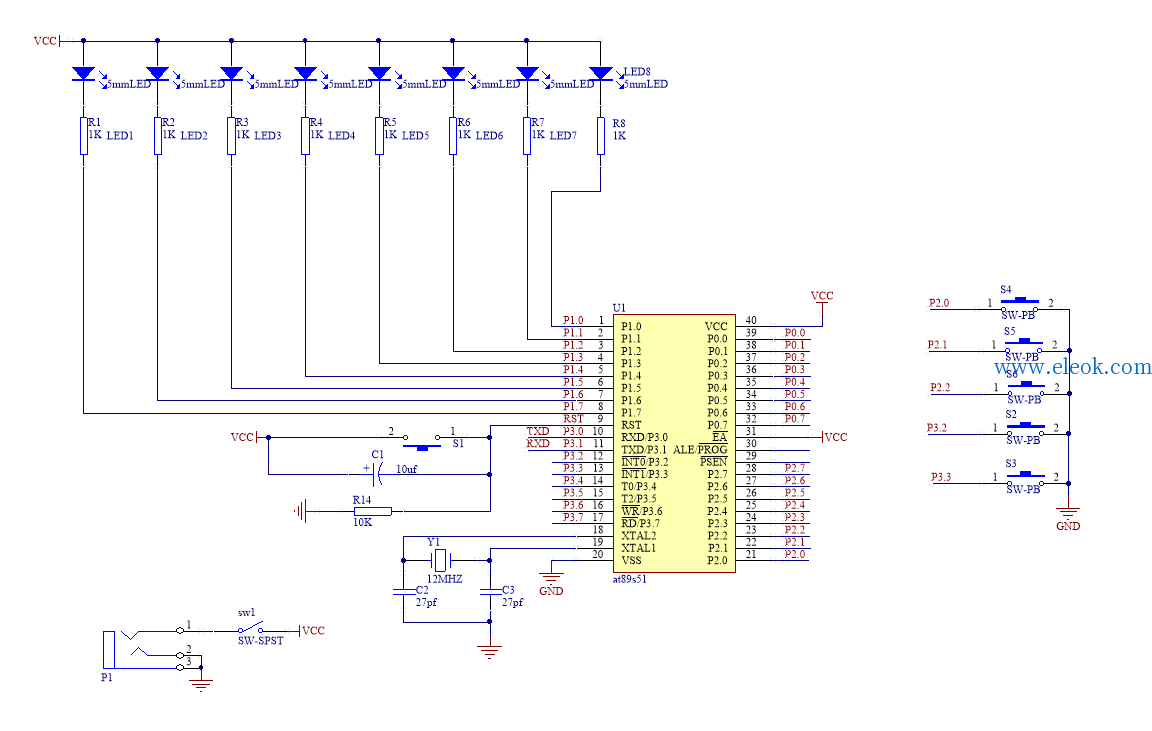The height and width of the screenshot is (731, 1152).
Task: Select the LED symbol above resistor R2
Action: coord(157,74)
